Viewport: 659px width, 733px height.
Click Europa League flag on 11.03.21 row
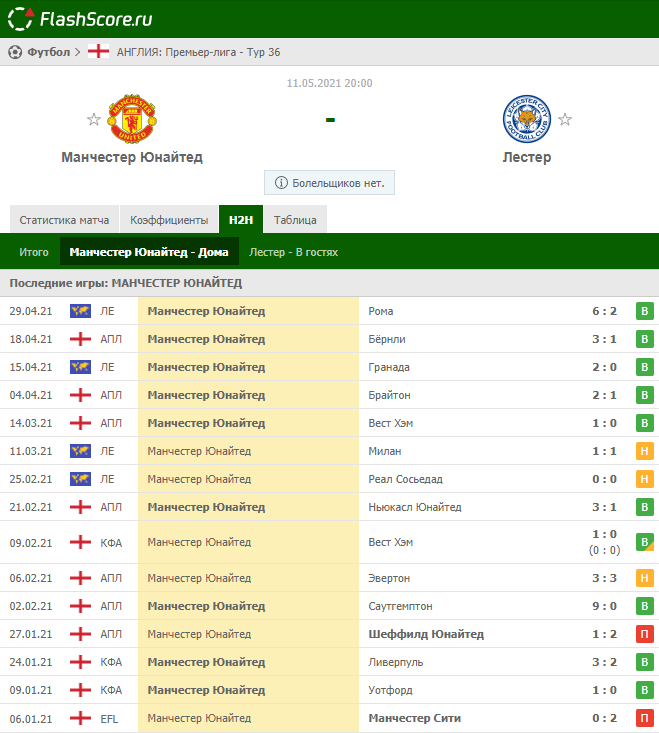[x=80, y=451]
